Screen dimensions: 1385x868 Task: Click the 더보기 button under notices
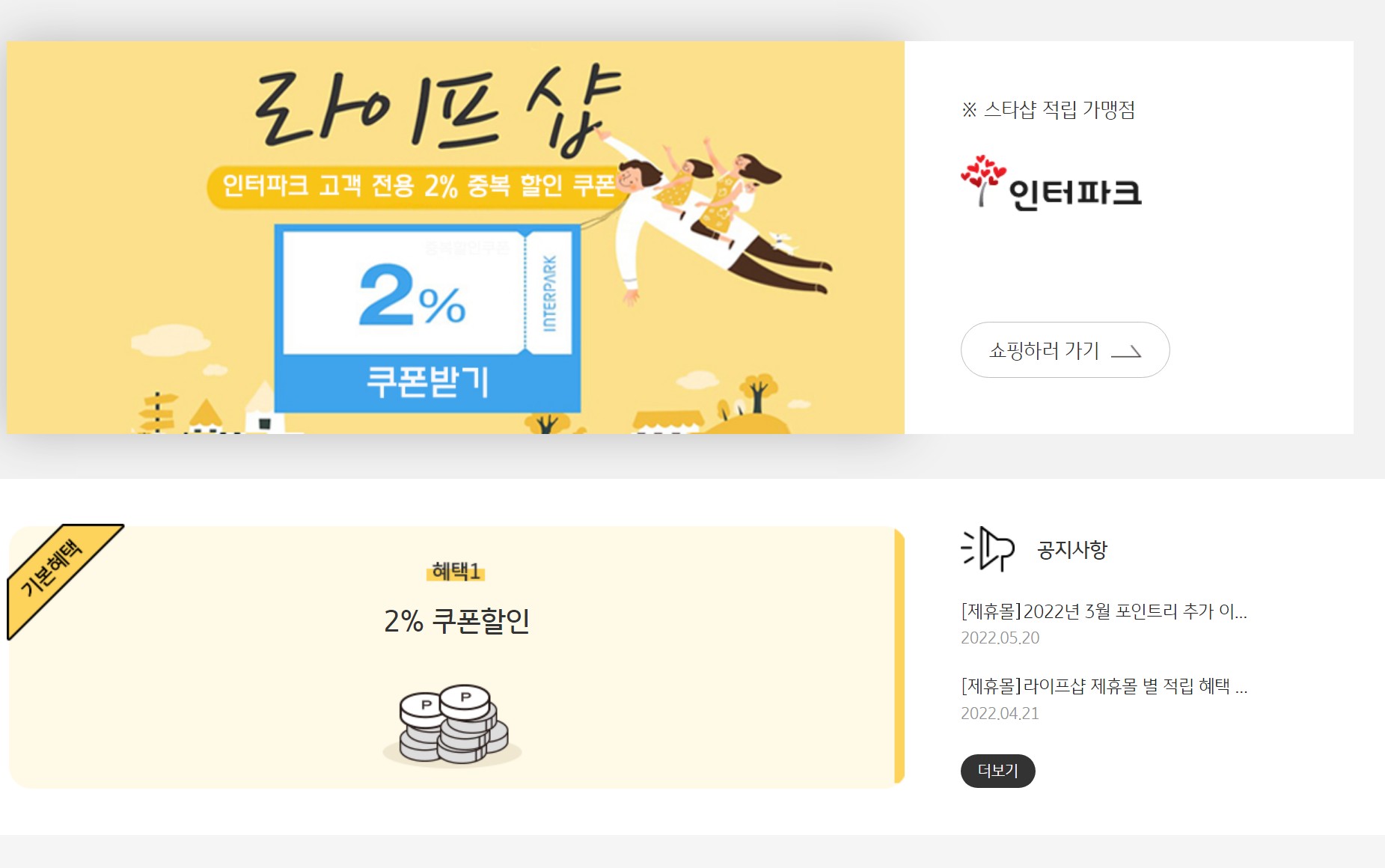998,771
